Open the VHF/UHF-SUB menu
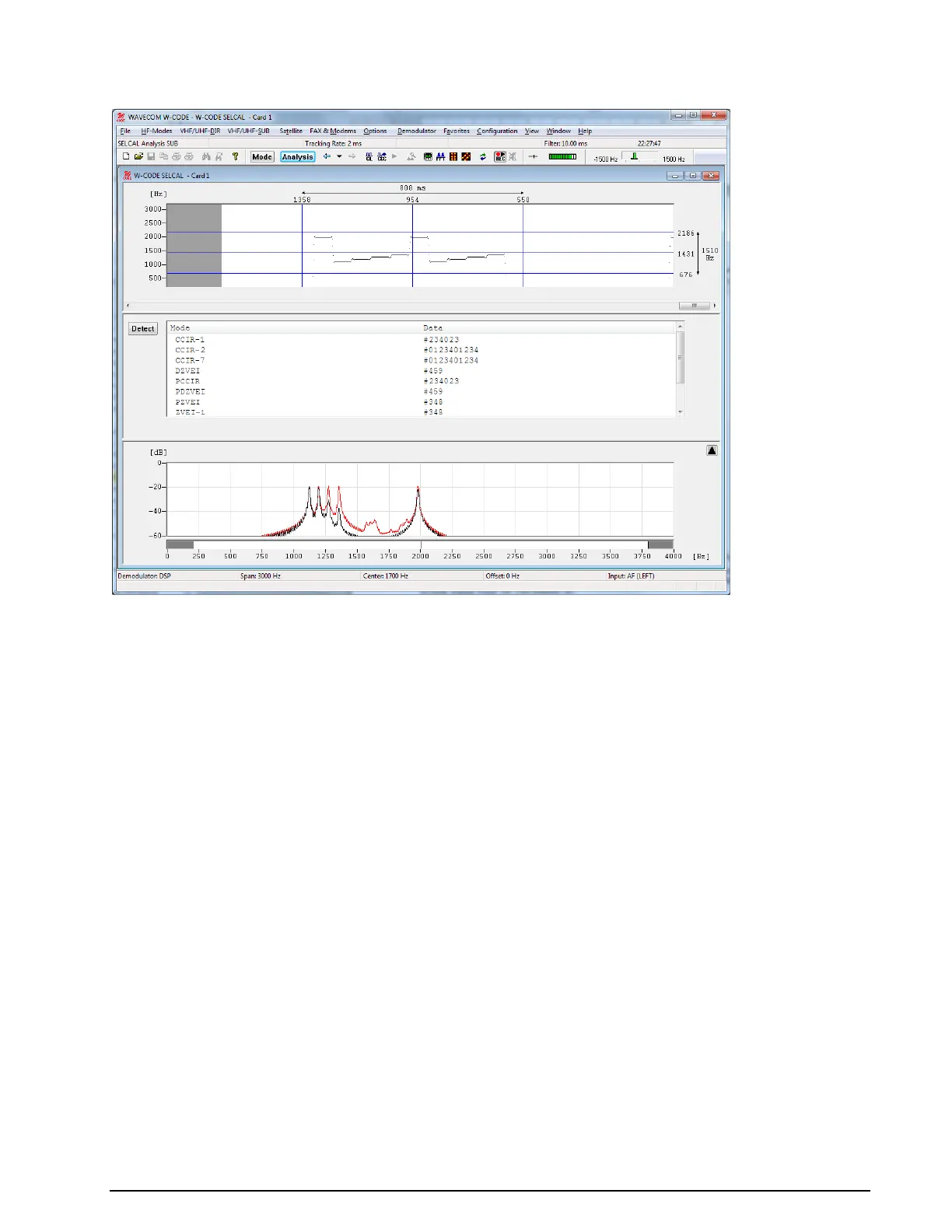952x1232 pixels. 248,131
